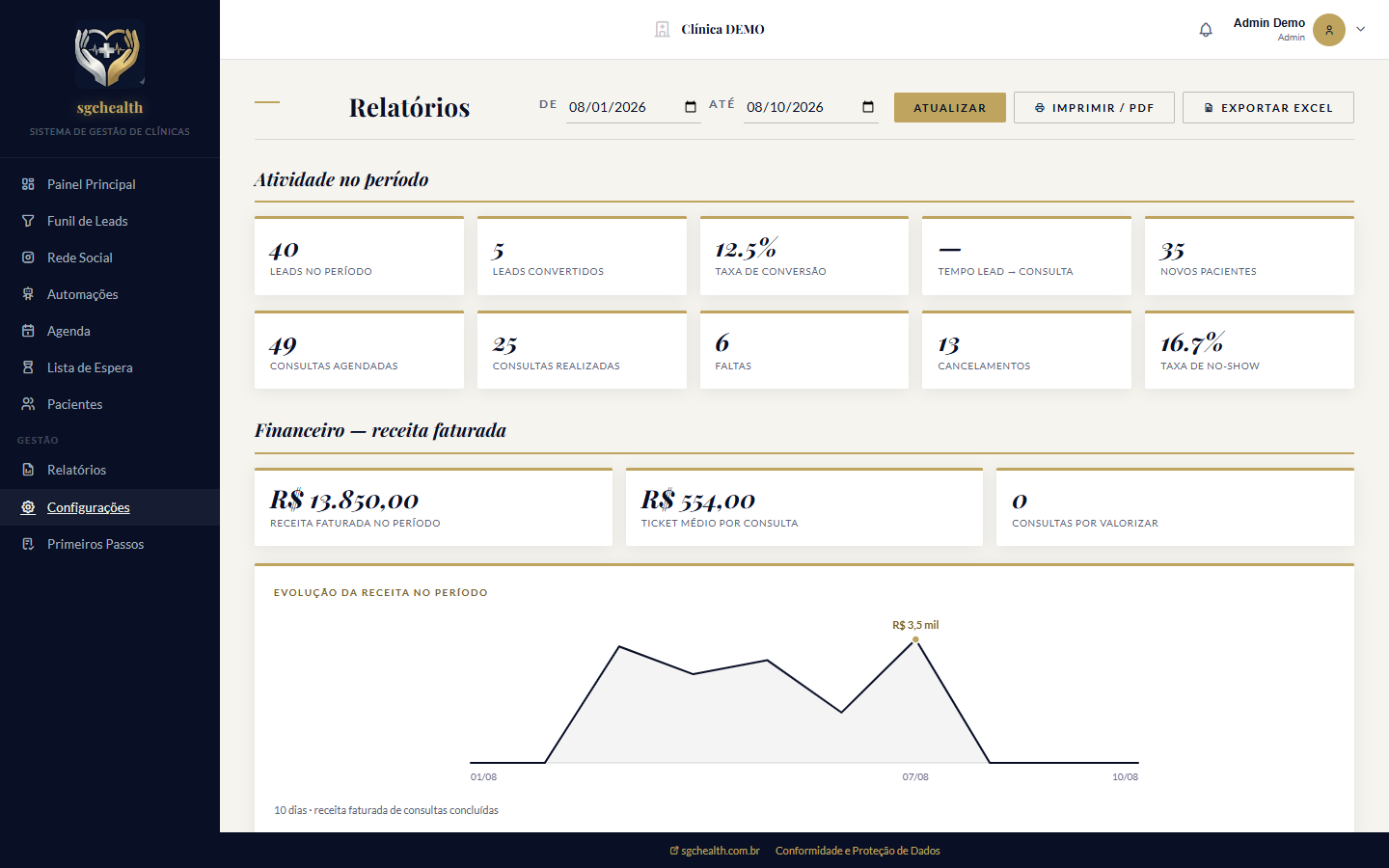Open Primeiros Passos guide
The height and width of the screenshot is (868, 1389).
click(110, 544)
